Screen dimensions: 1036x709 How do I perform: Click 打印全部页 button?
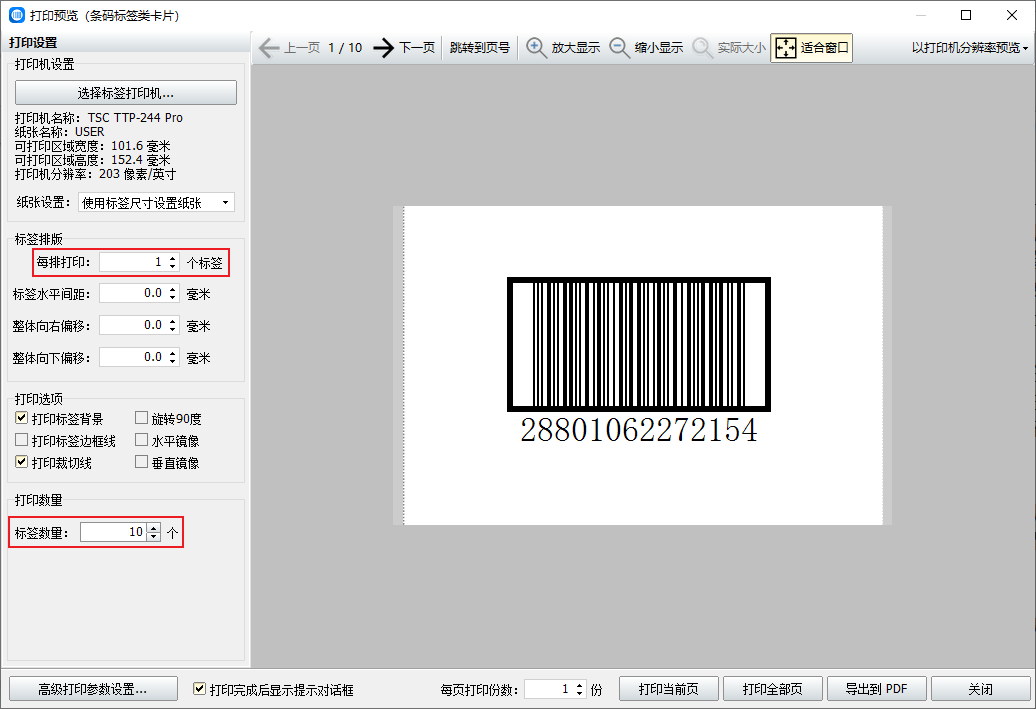772,689
